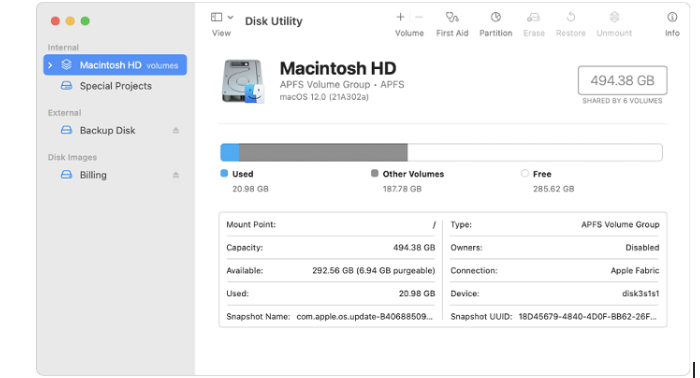Click the Type APFS Volume Group value
The height and width of the screenshot is (378, 700).
[x=620, y=224]
